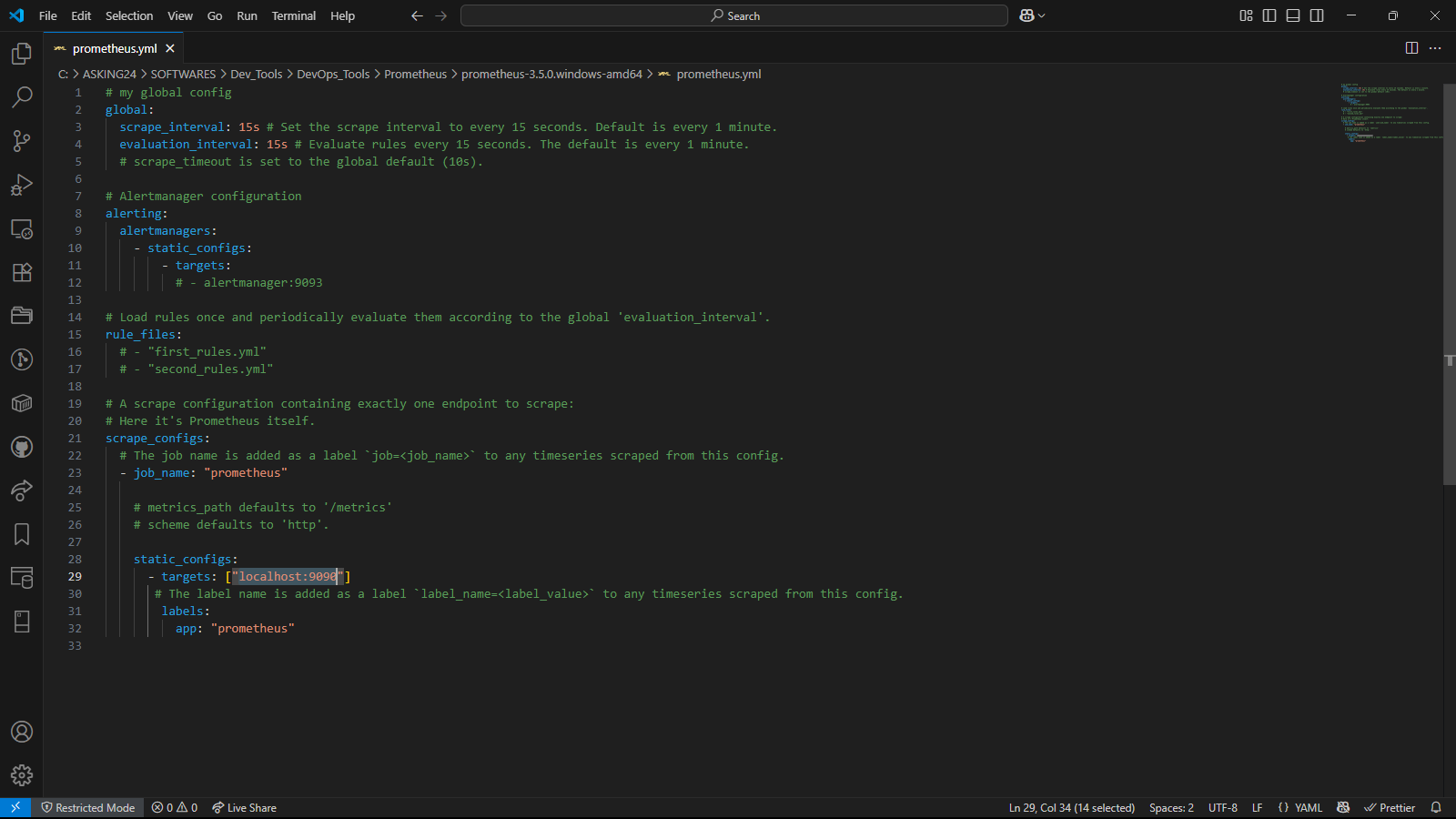Open the Copilot dropdown arrow

[x=1042, y=15]
